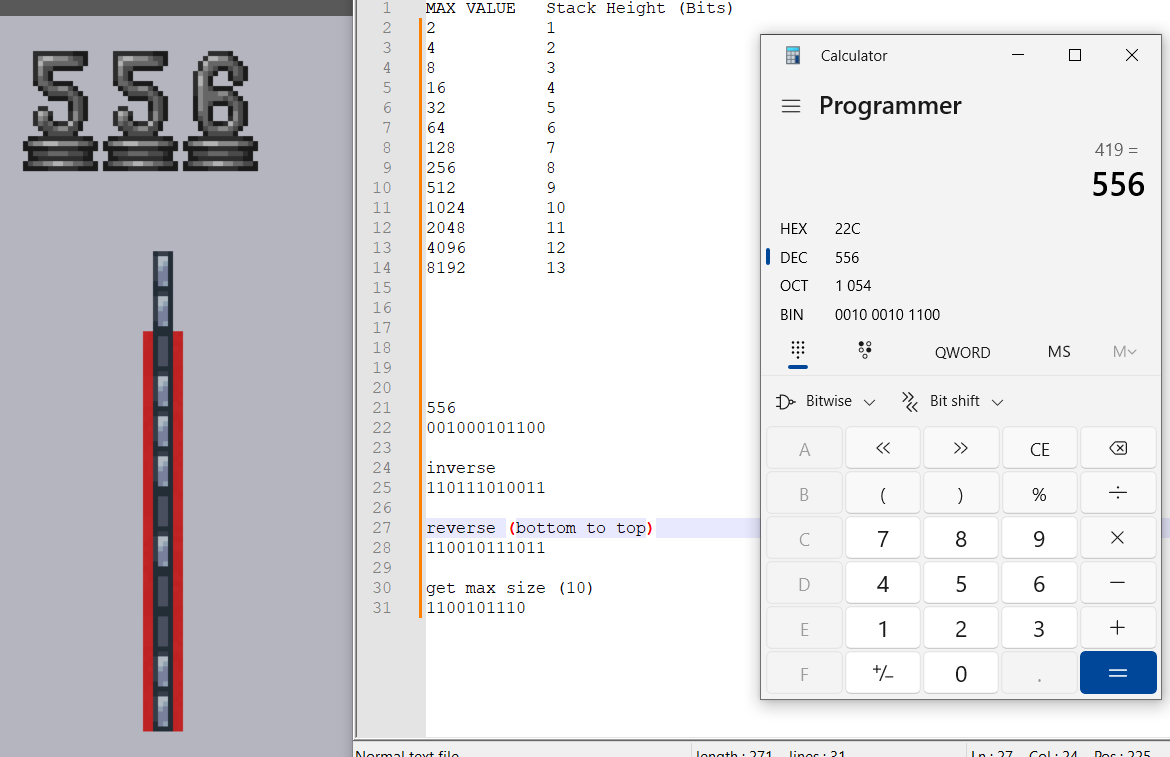Click '110111010011' on editor line 25
Image resolution: width=1170 pixels, height=757 pixels.
(486, 488)
